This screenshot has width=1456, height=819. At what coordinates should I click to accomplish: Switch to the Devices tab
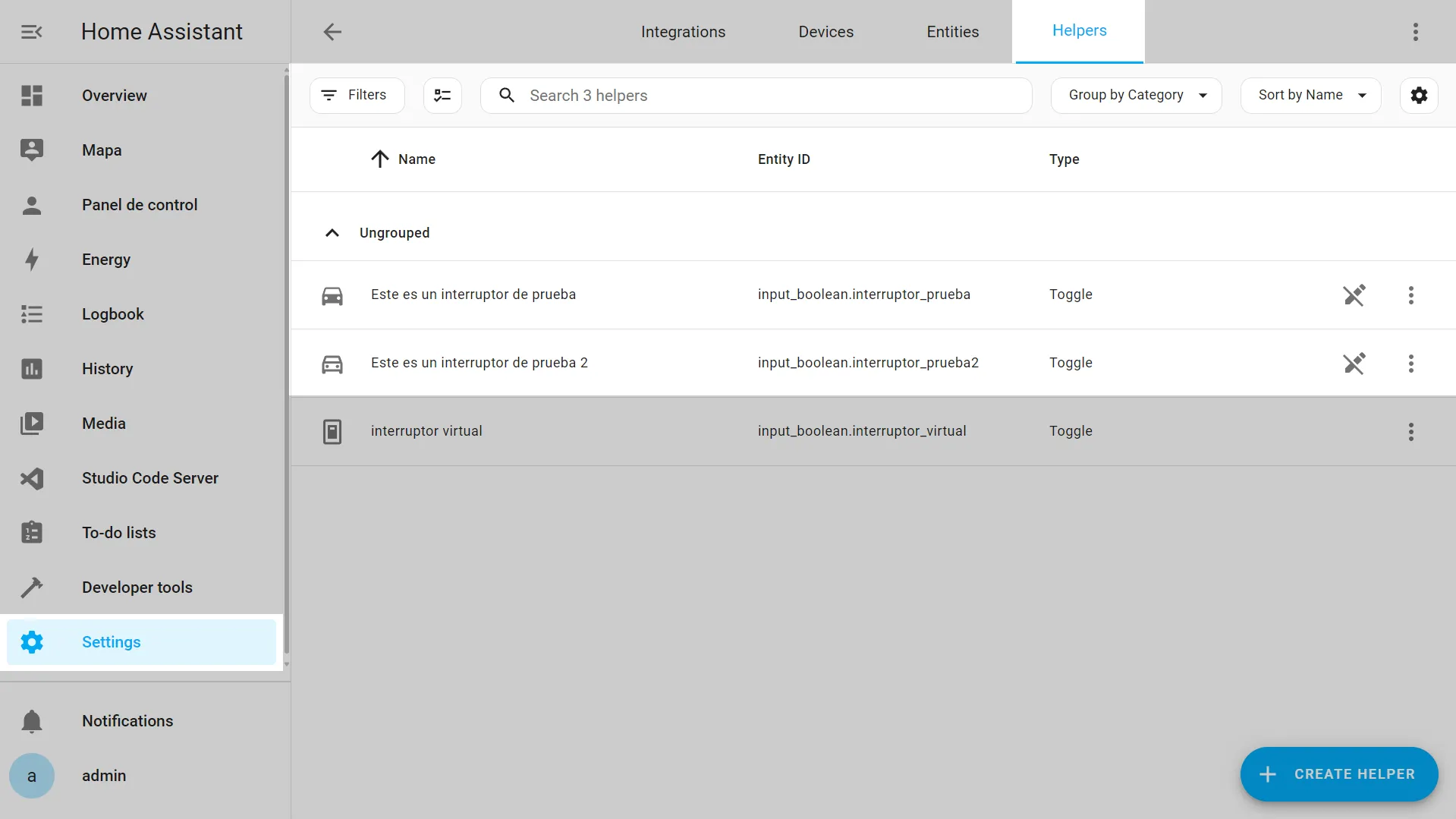coord(825,32)
